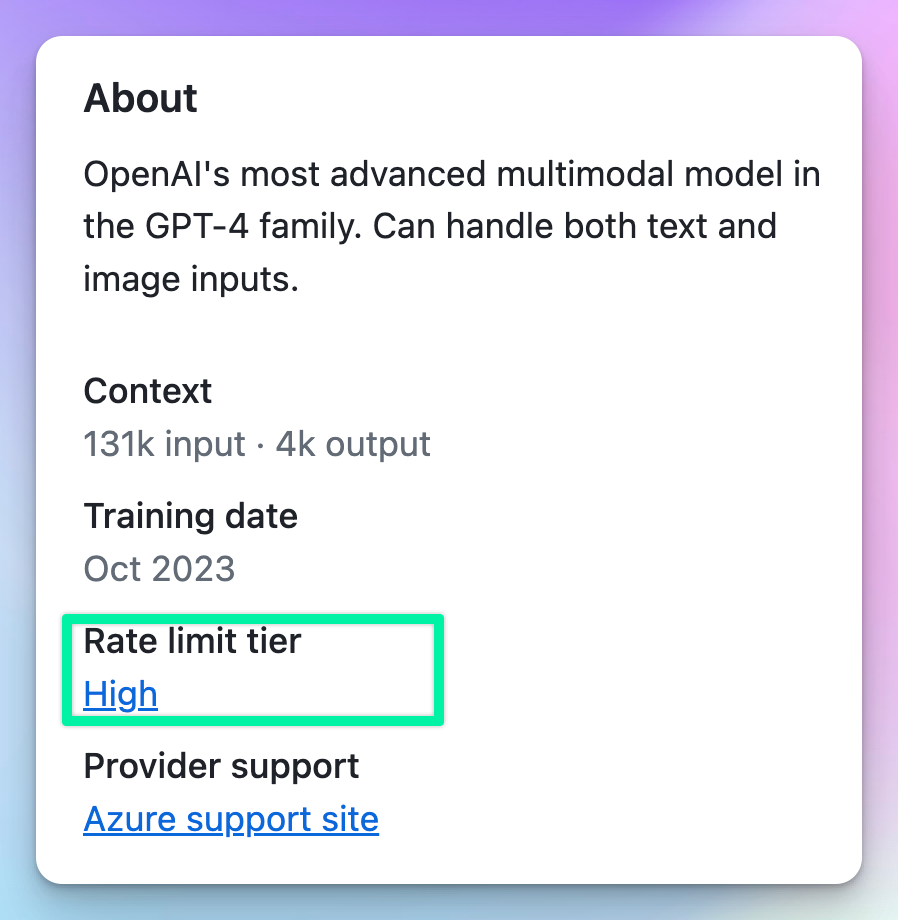
Task: Click the model description paragraph
Action: tap(450, 225)
